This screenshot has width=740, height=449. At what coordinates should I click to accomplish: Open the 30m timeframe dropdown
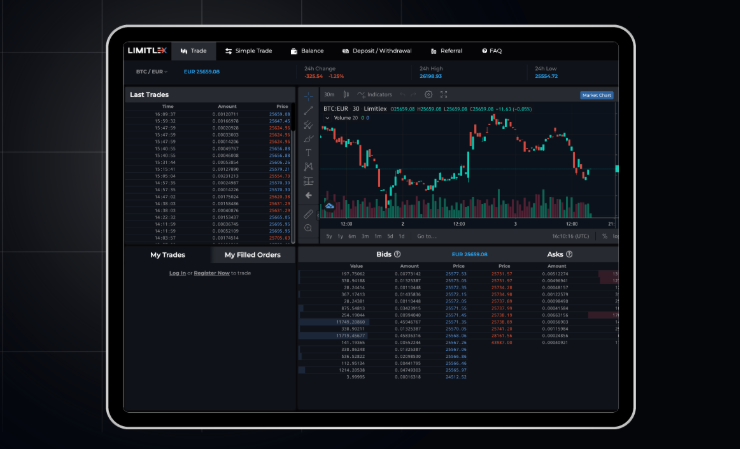(x=330, y=94)
